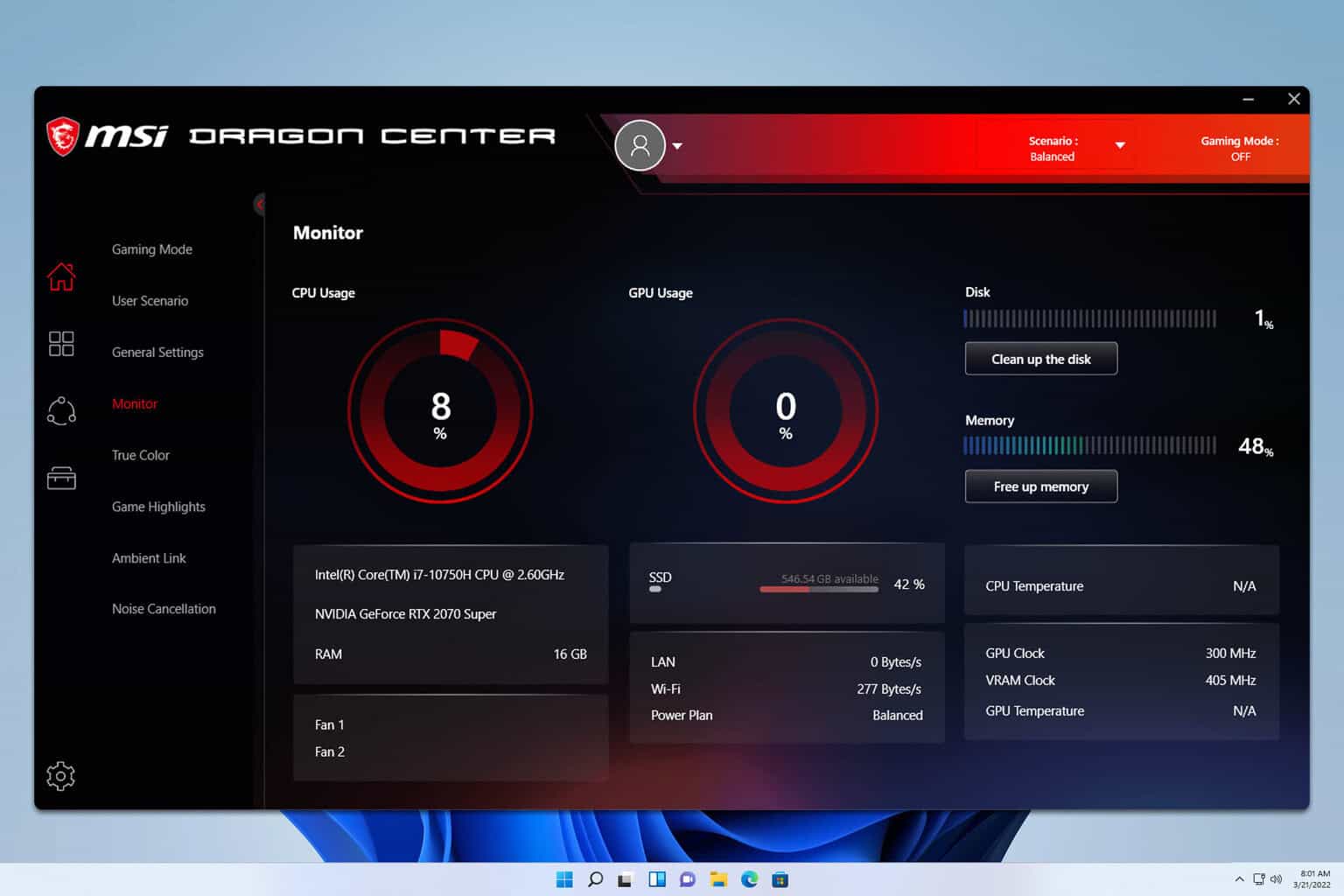Click the Wi-Fi 277 Bytes/s value

coord(889,689)
